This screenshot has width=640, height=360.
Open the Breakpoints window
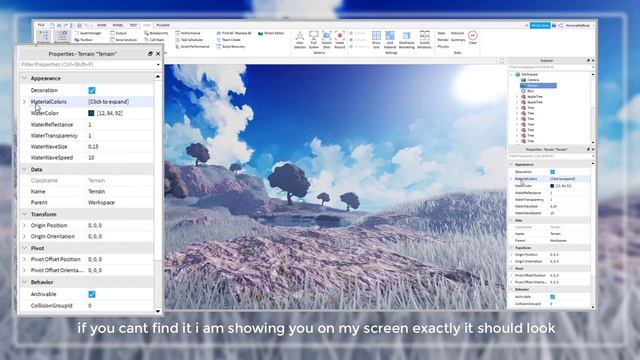pos(156,33)
